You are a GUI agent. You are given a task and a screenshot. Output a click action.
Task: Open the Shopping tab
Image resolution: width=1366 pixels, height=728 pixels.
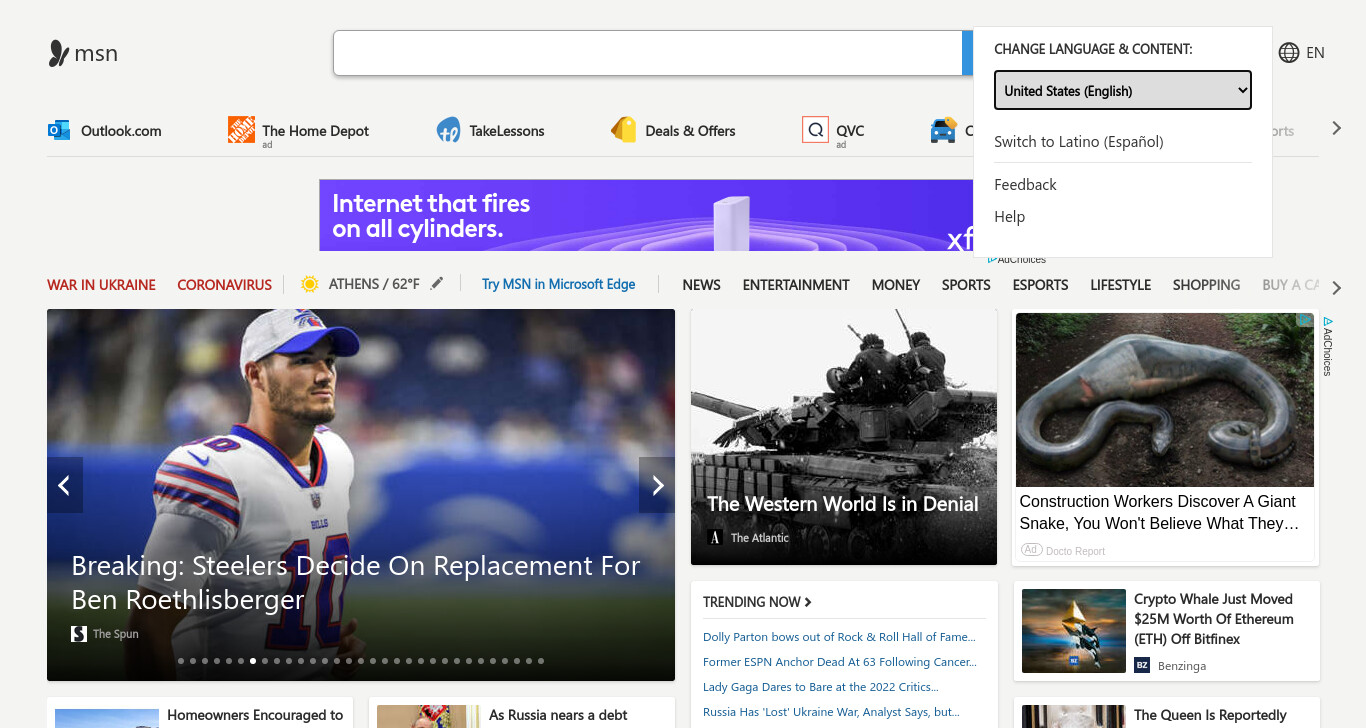(1206, 285)
